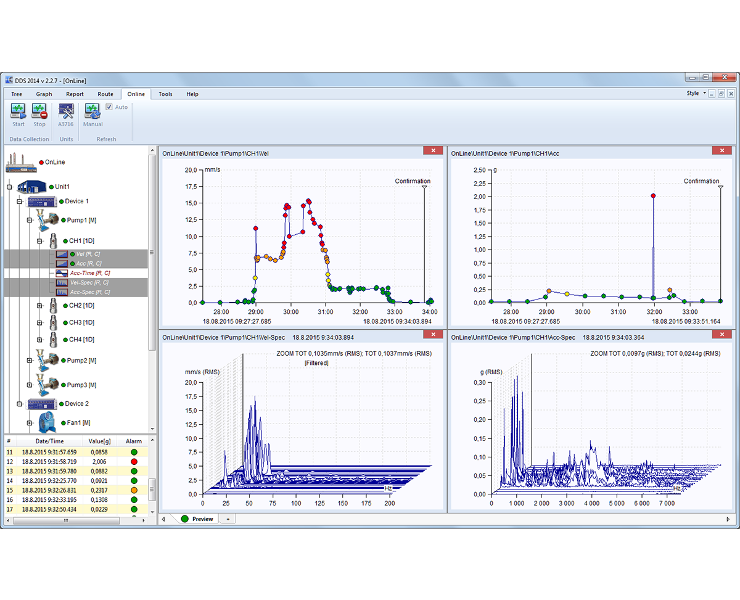Toggle the Auto refresh checkbox
Screen dimensions: 740x600
[x=109, y=107]
